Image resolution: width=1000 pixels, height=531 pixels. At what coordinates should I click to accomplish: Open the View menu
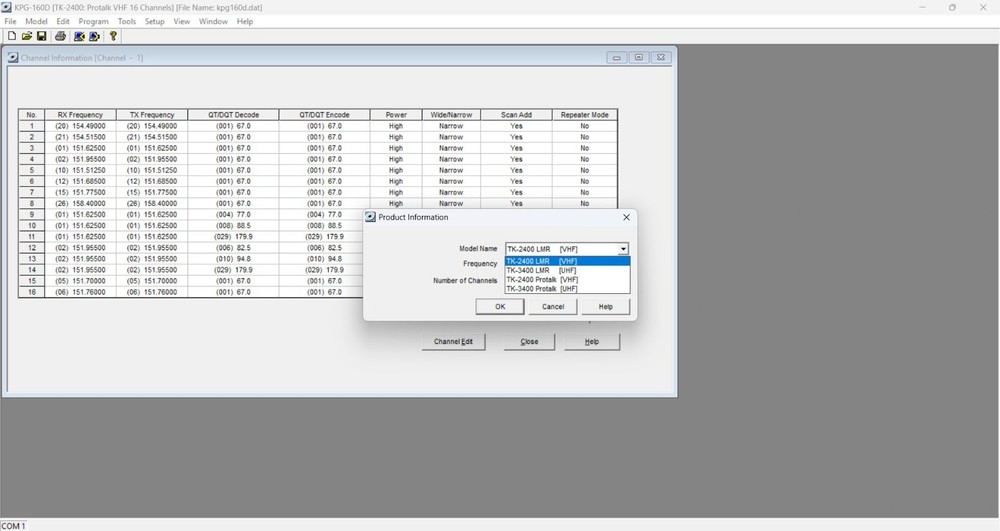point(182,21)
